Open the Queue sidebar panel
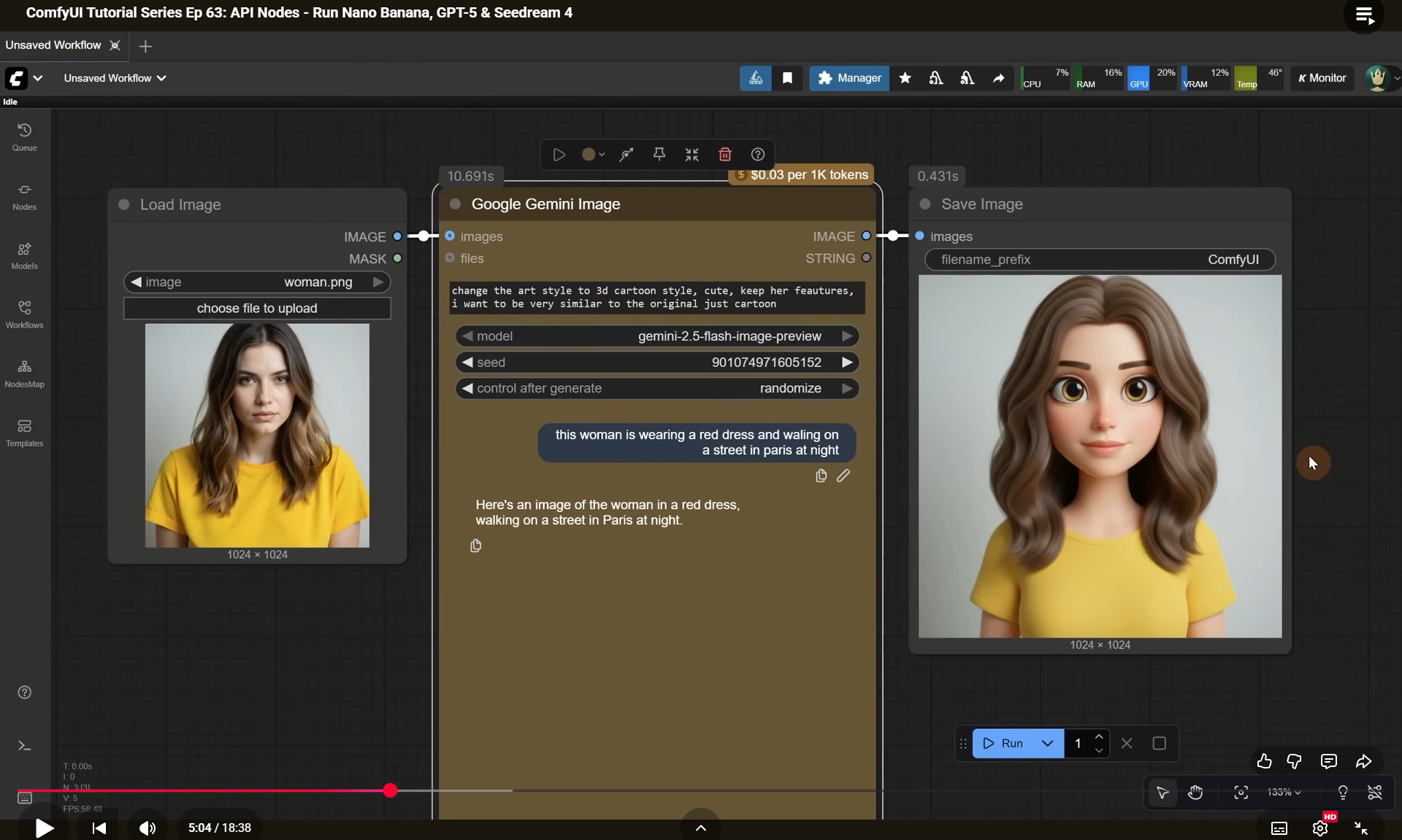The image size is (1402, 840). point(24,136)
